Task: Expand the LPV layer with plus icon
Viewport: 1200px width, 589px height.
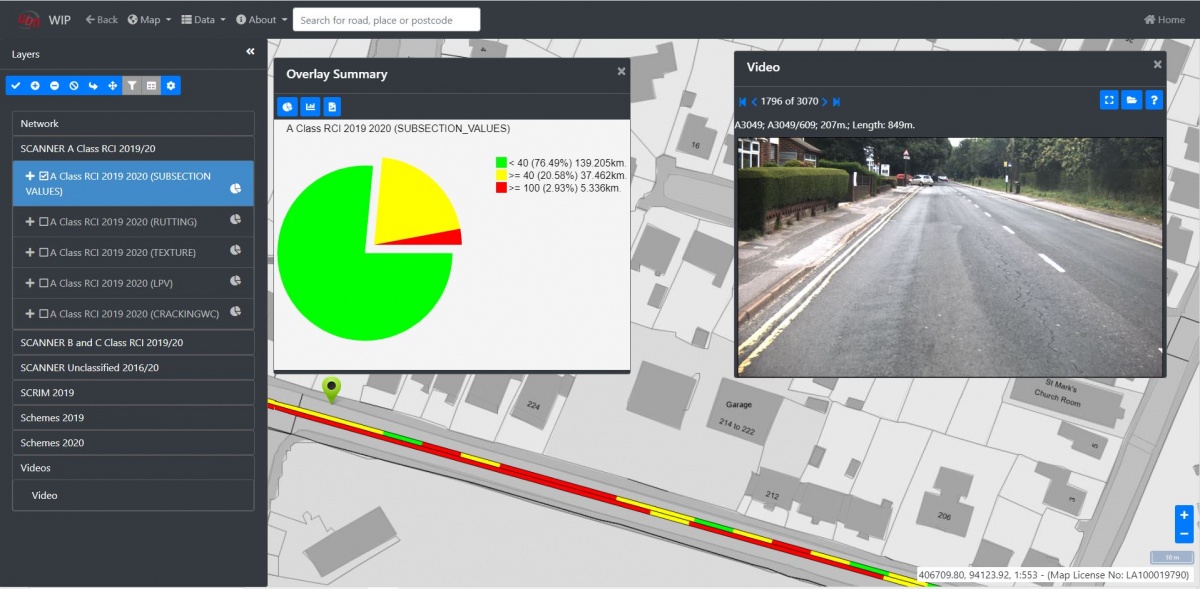Action: pyautogui.click(x=30, y=283)
